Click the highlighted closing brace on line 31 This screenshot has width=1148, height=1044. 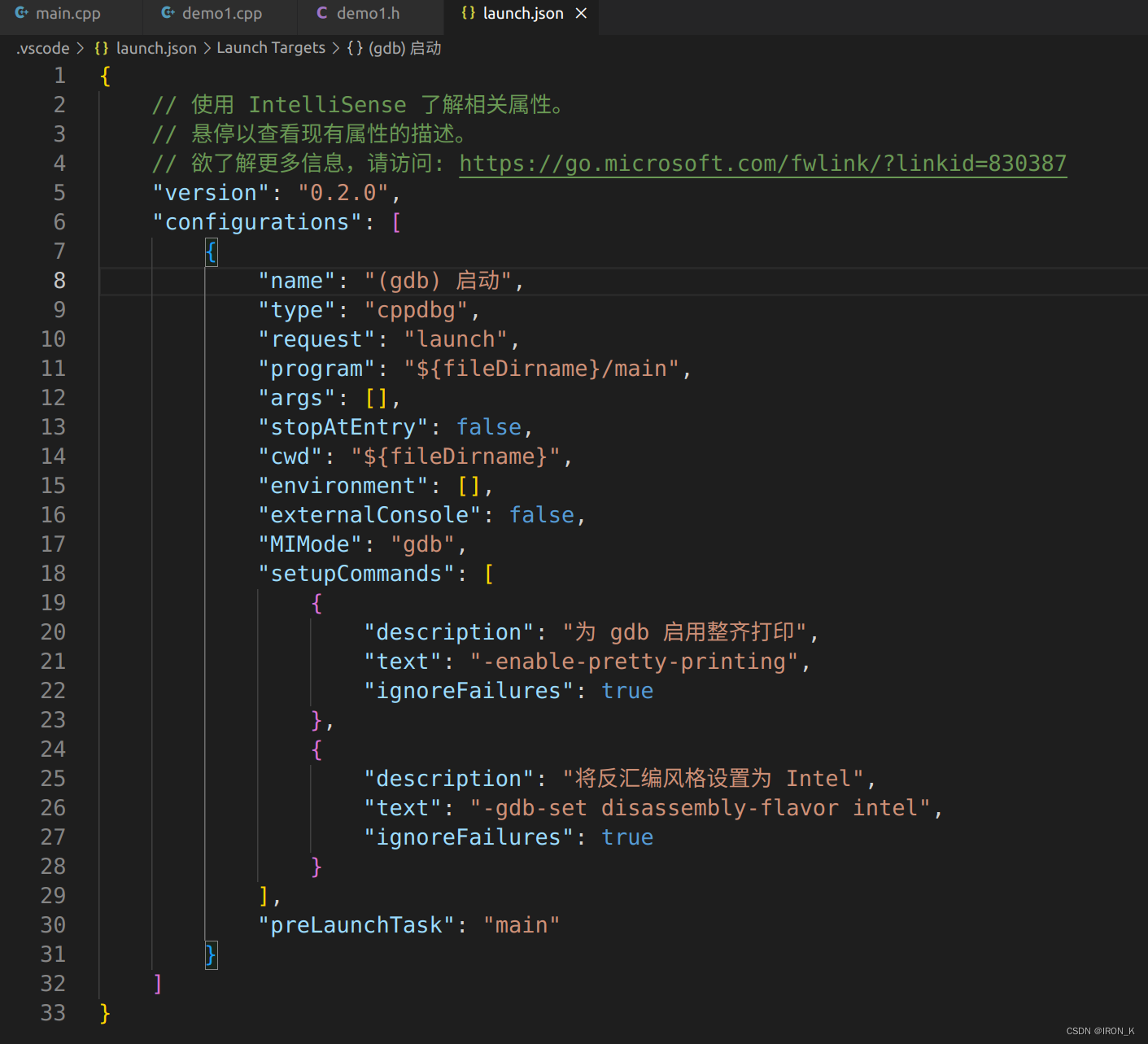[x=211, y=954]
